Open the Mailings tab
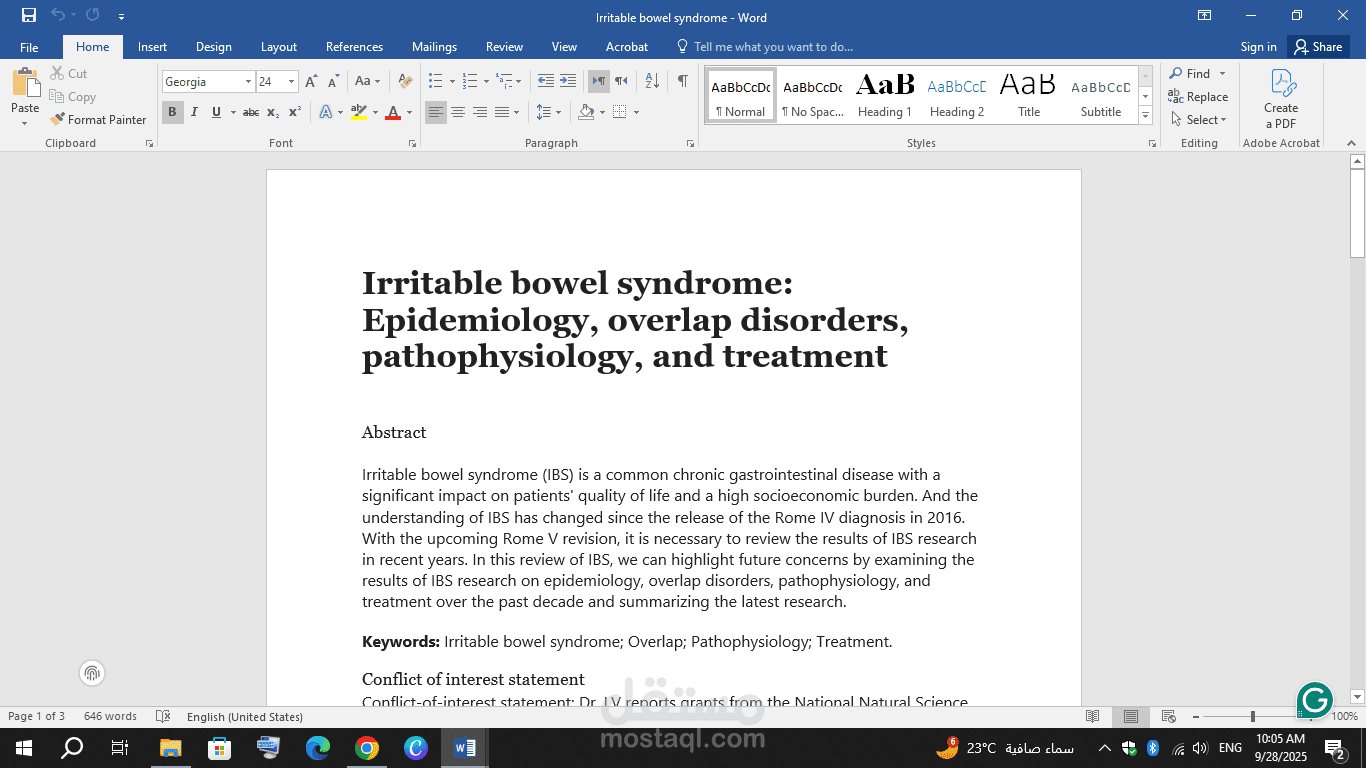The height and width of the screenshot is (768, 1366). coord(434,46)
